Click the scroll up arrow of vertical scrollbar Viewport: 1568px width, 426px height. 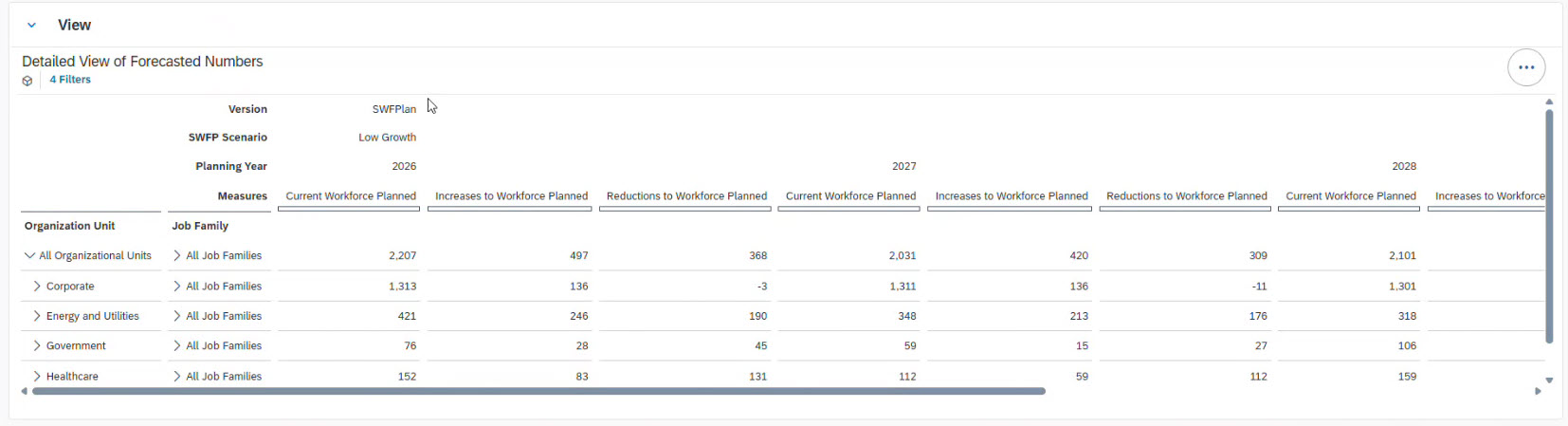[x=1549, y=102]
